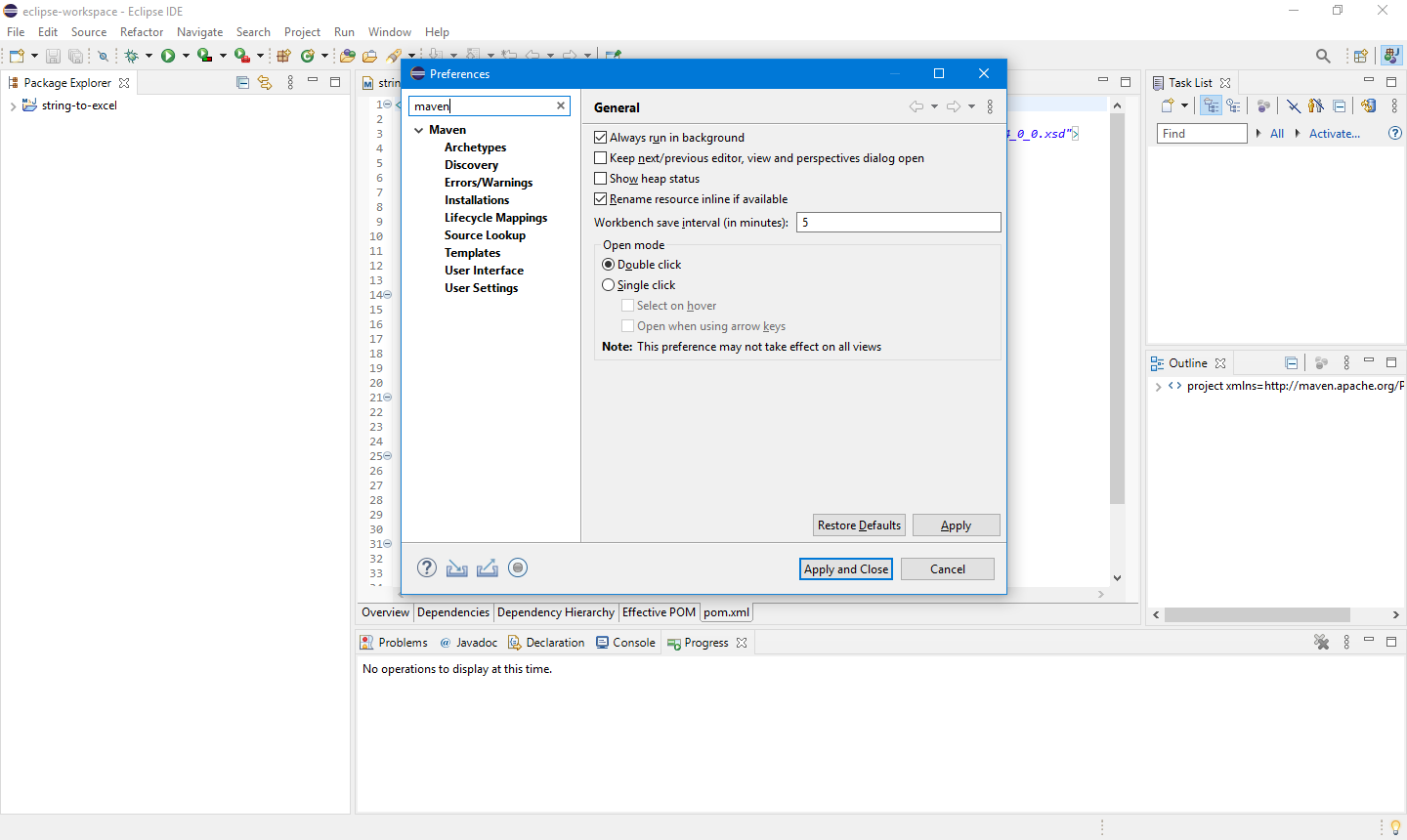
Task: Collapse all in Package Explorer
Action: [243, 82]
